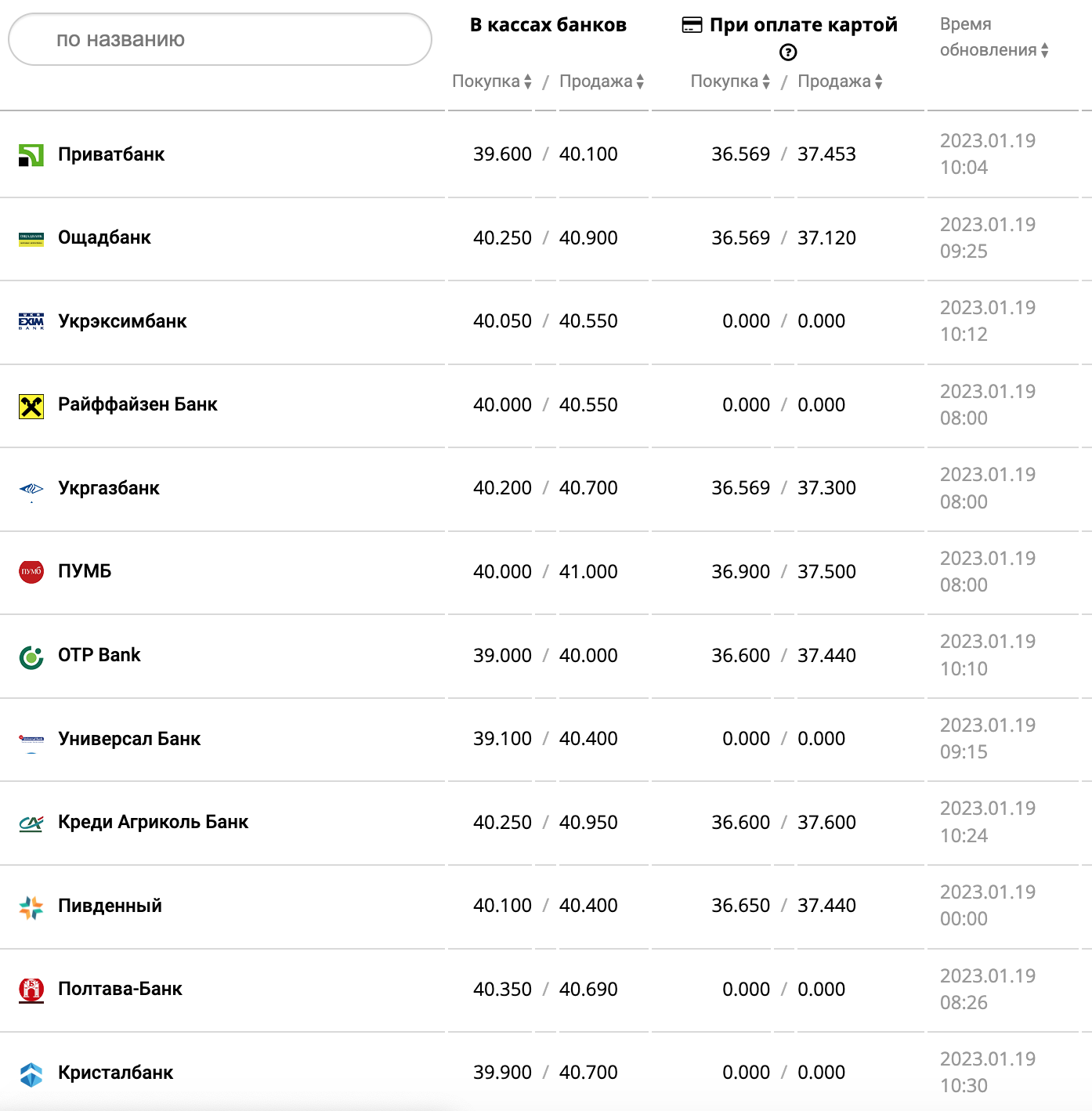Sort by card payment Покупка rate
This screenshot has width=1092, height=1111.
(730, 81)
